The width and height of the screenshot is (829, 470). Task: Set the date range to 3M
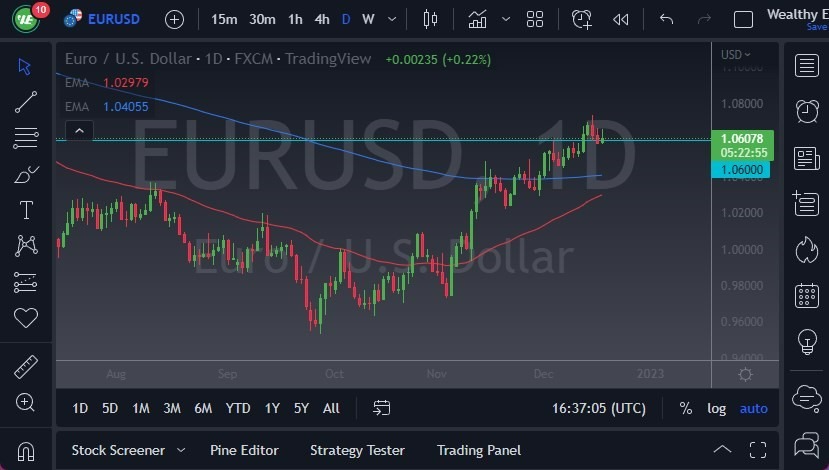click(x=172, y=408)
